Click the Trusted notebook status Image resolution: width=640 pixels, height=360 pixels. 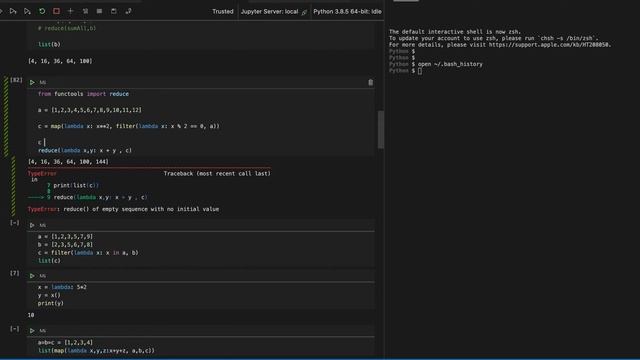[x=223, y=11]
